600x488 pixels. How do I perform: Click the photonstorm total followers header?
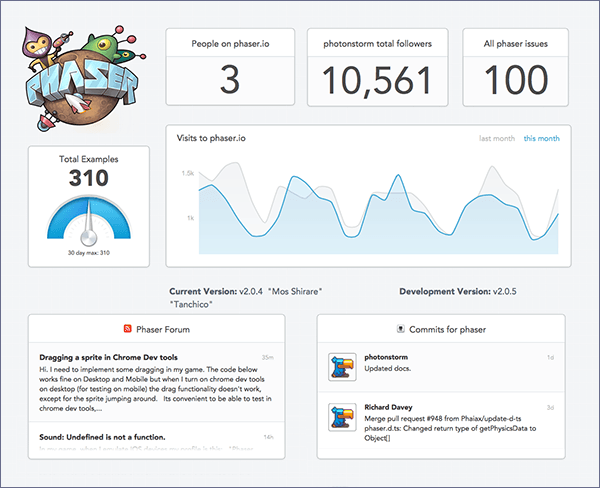(378, 44)
